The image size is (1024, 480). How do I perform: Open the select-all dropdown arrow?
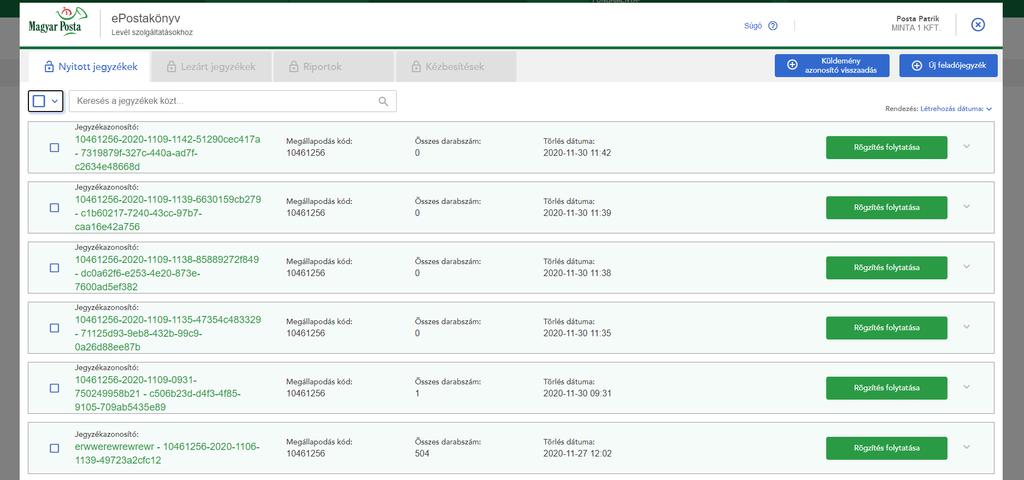click(x=55, y=101)
